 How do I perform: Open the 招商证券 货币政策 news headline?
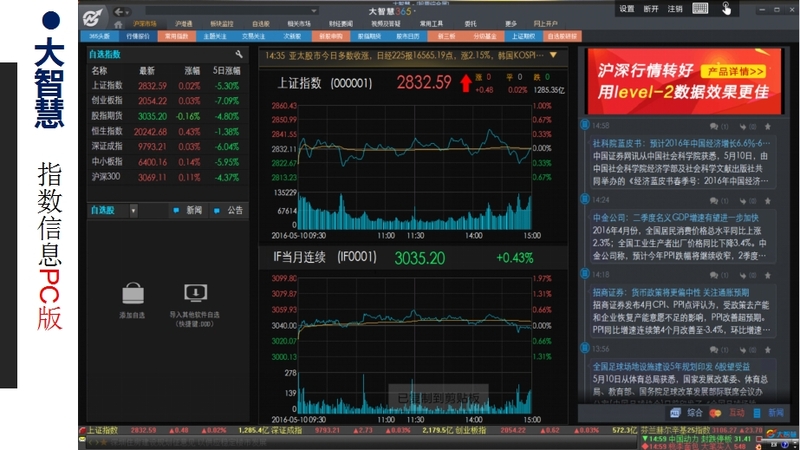tap(670, 292)
